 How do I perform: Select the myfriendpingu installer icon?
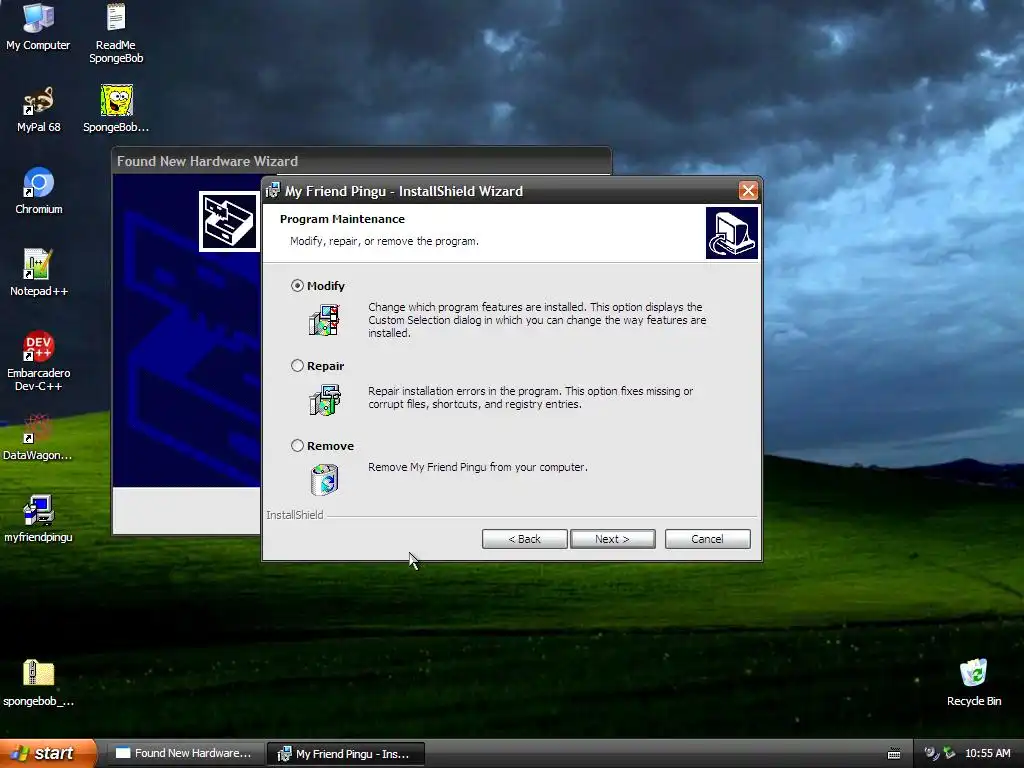pos(38,519)
